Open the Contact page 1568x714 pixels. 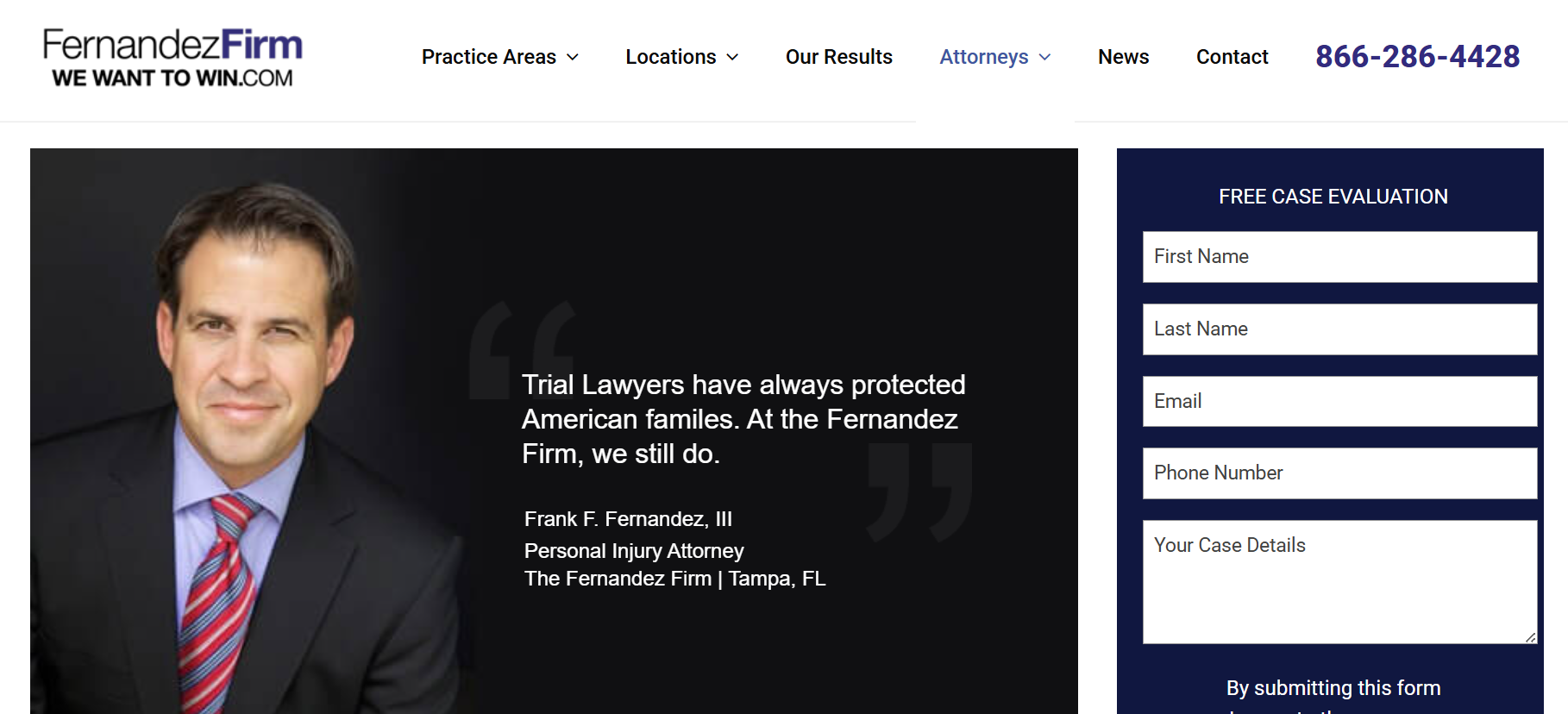pos(1232,57)
